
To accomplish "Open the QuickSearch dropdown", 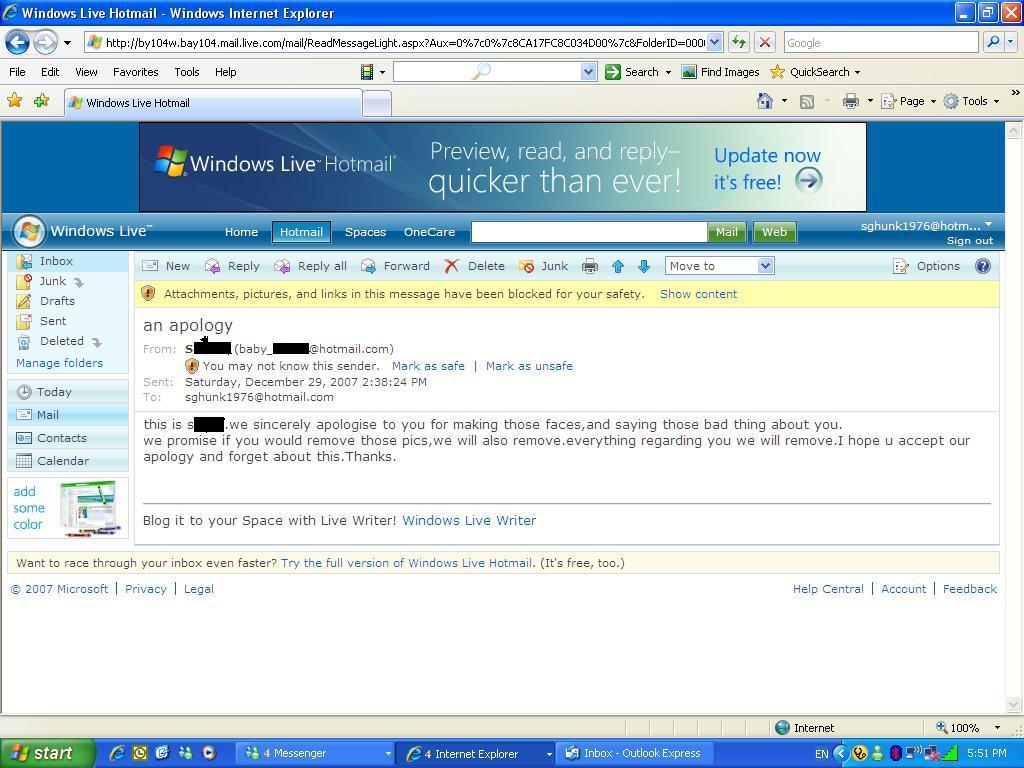I will [857, 72].
